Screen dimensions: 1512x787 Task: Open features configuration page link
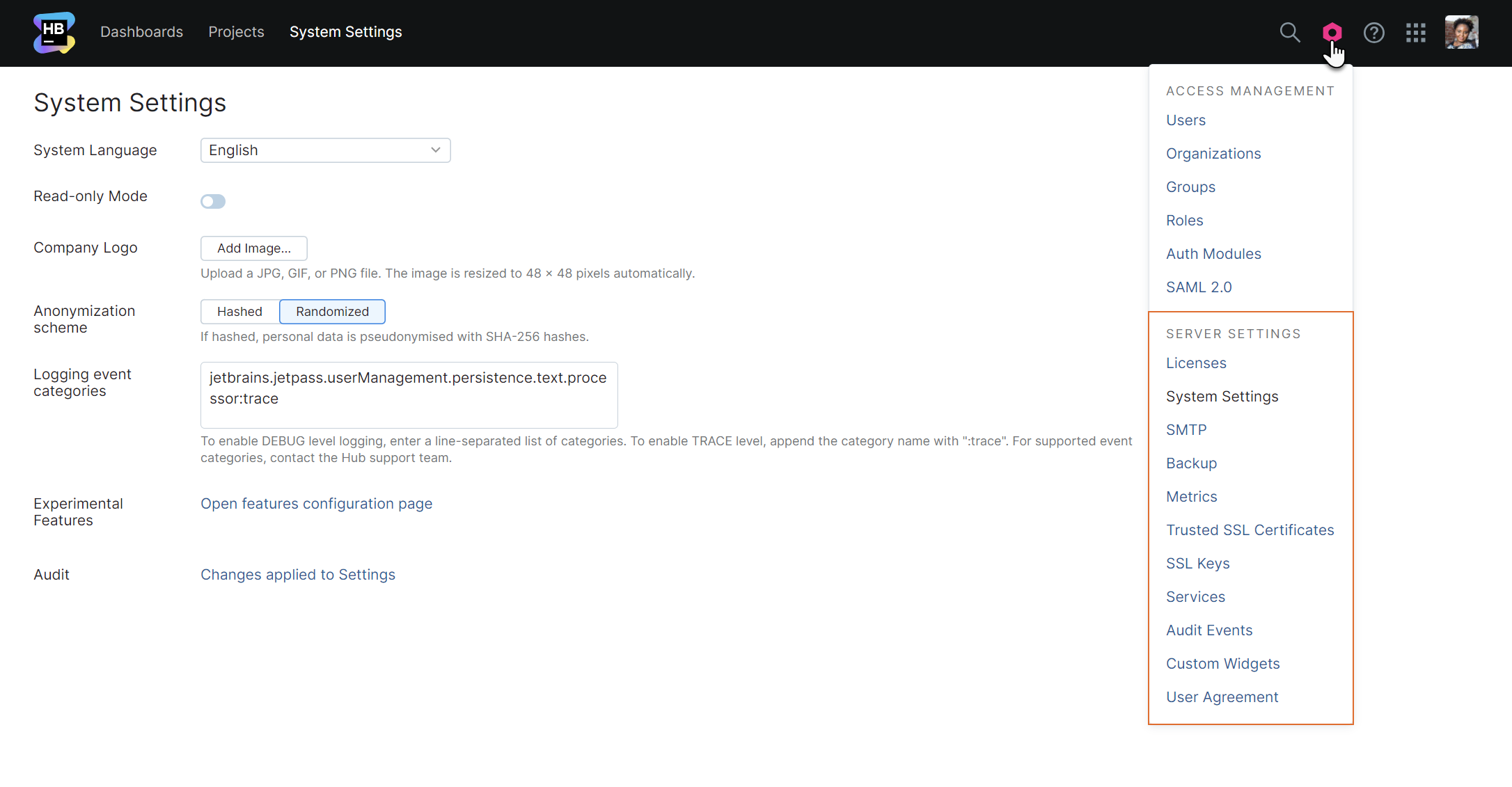coord(316,503)
